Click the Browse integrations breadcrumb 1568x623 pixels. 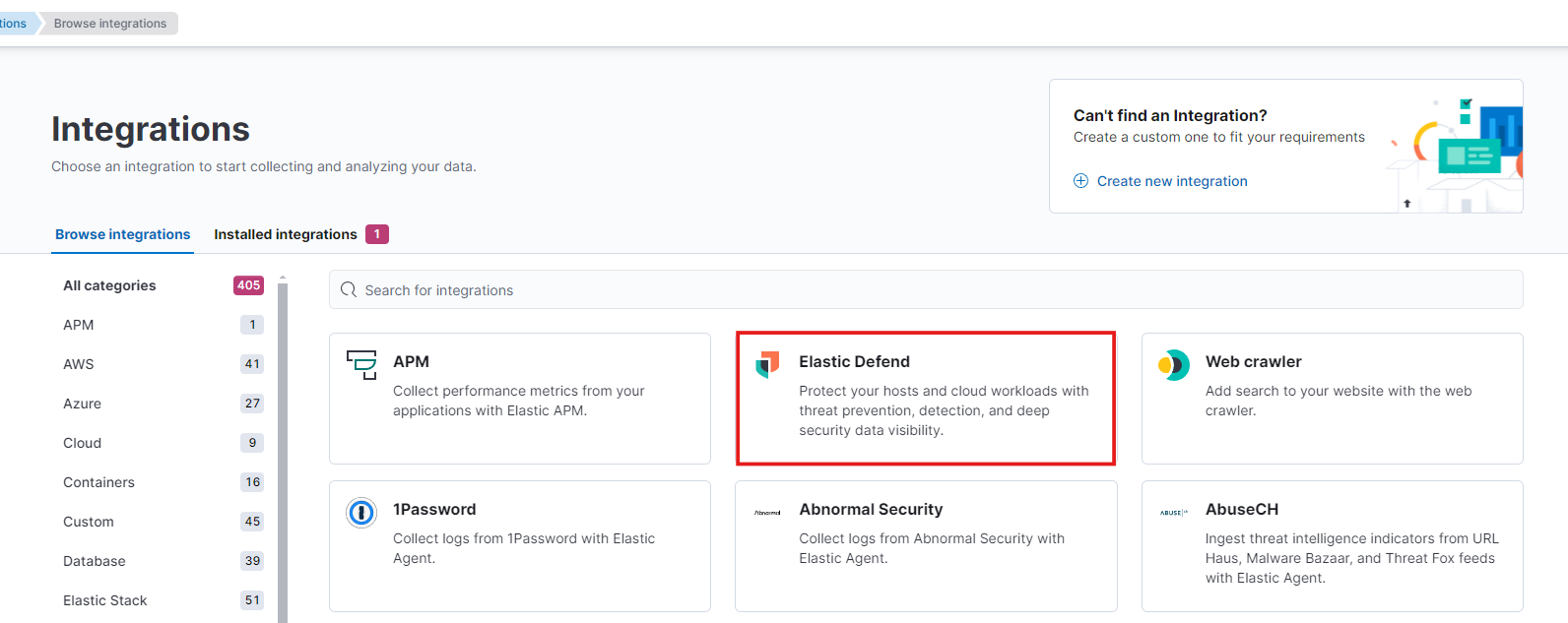point(109,24)
